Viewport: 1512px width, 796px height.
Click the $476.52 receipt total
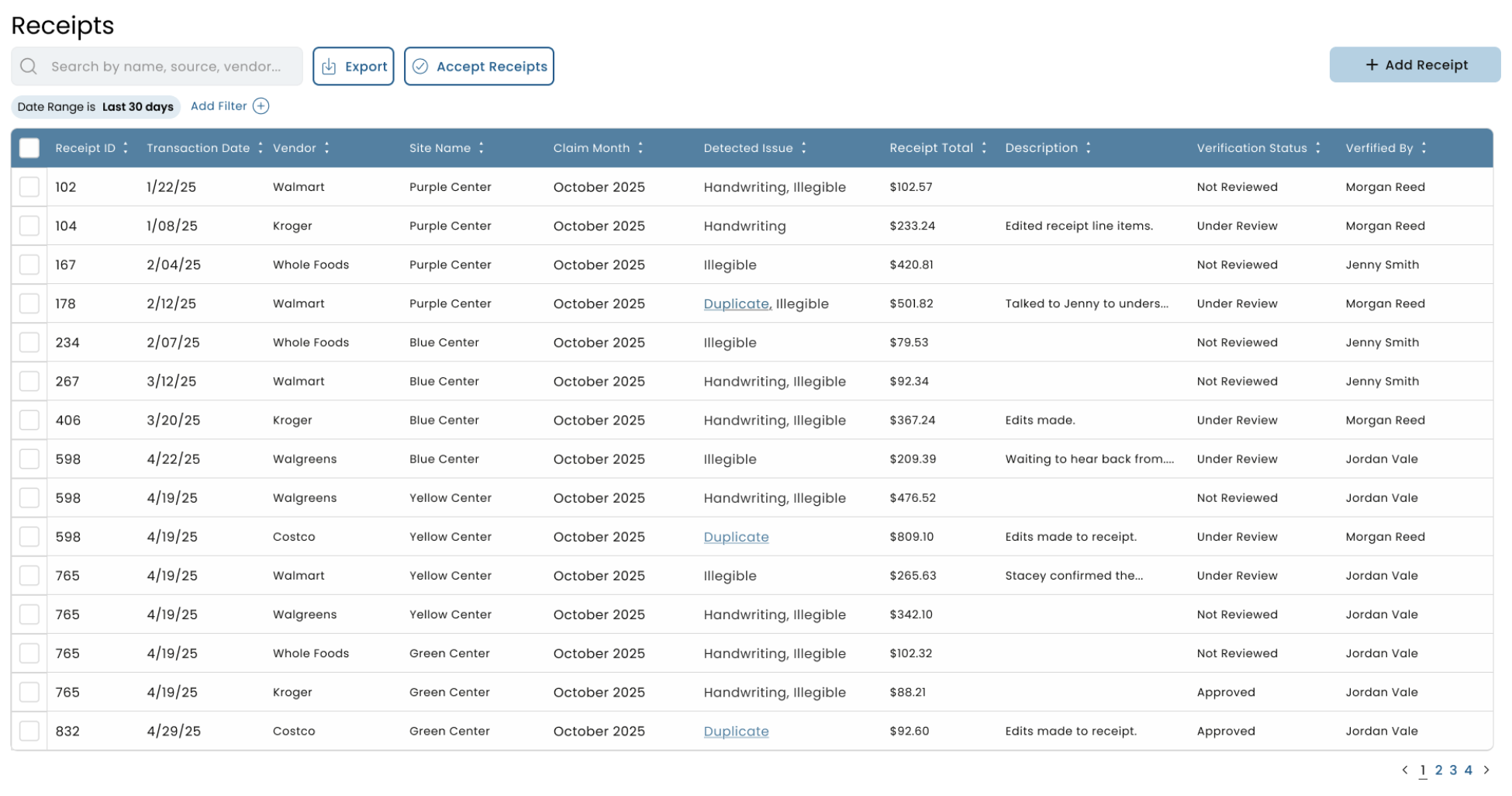(913, 498)
